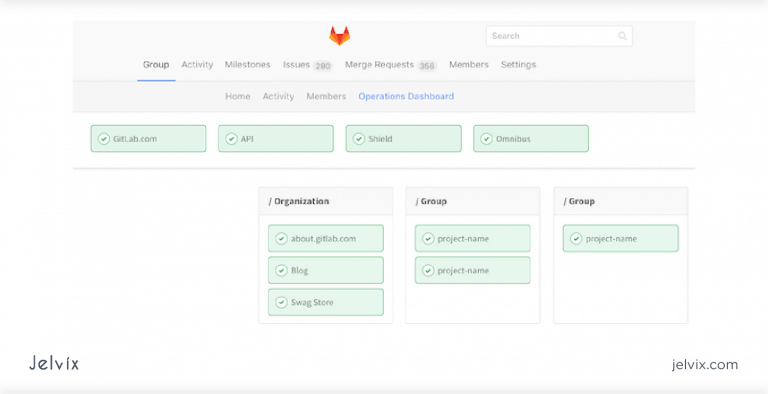Click the checkmark icon beside Blog
768x394 pixels.
(281, 271)
